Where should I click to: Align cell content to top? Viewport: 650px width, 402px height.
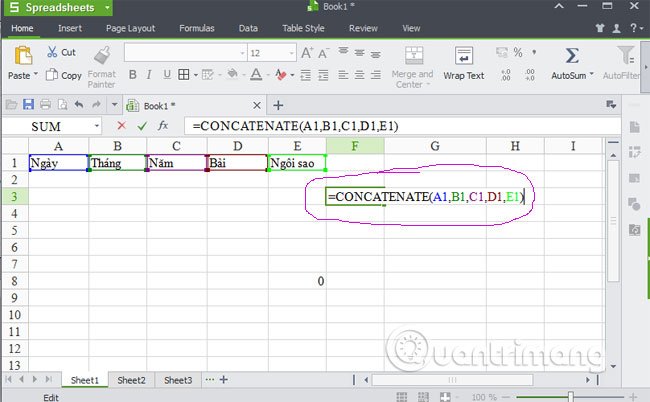343,51
